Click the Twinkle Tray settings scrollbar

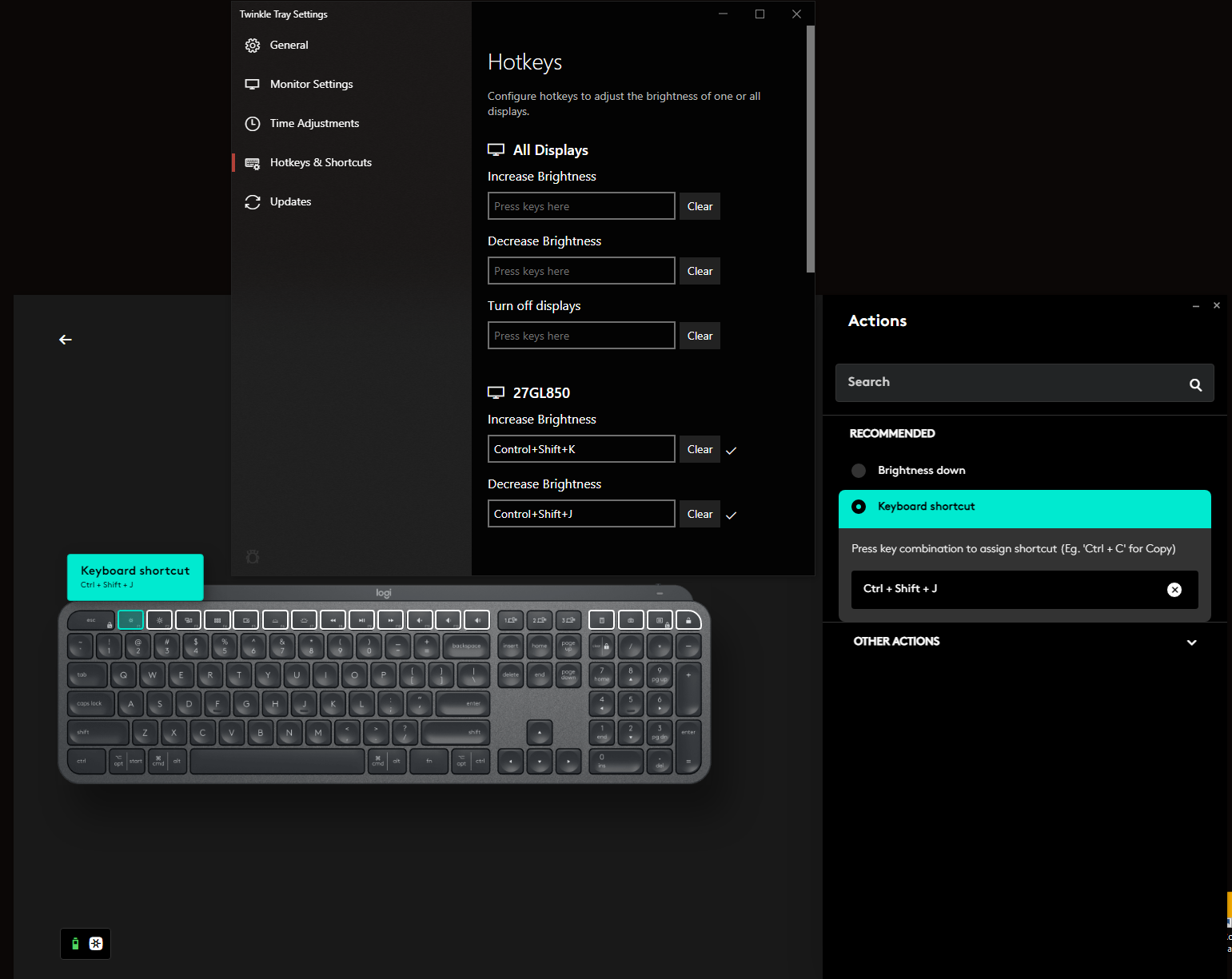(810, 149)
